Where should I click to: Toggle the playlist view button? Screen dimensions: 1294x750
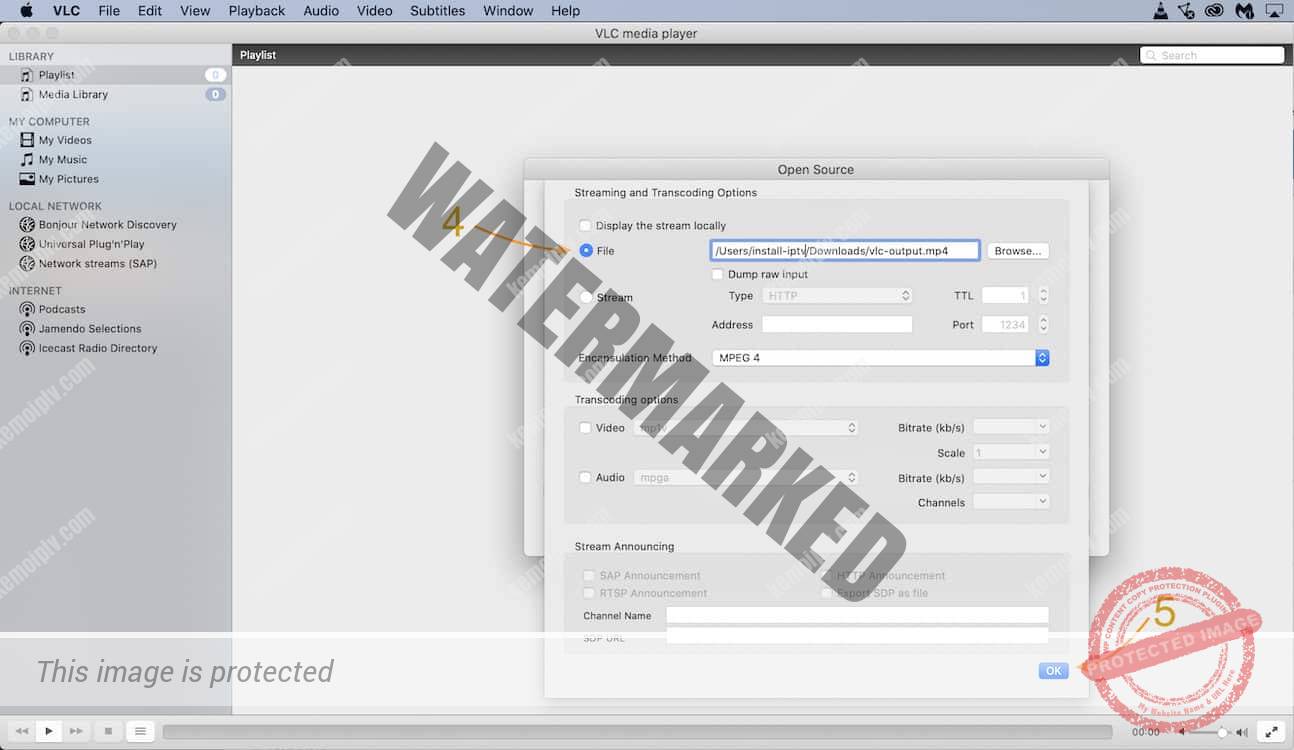140,732
